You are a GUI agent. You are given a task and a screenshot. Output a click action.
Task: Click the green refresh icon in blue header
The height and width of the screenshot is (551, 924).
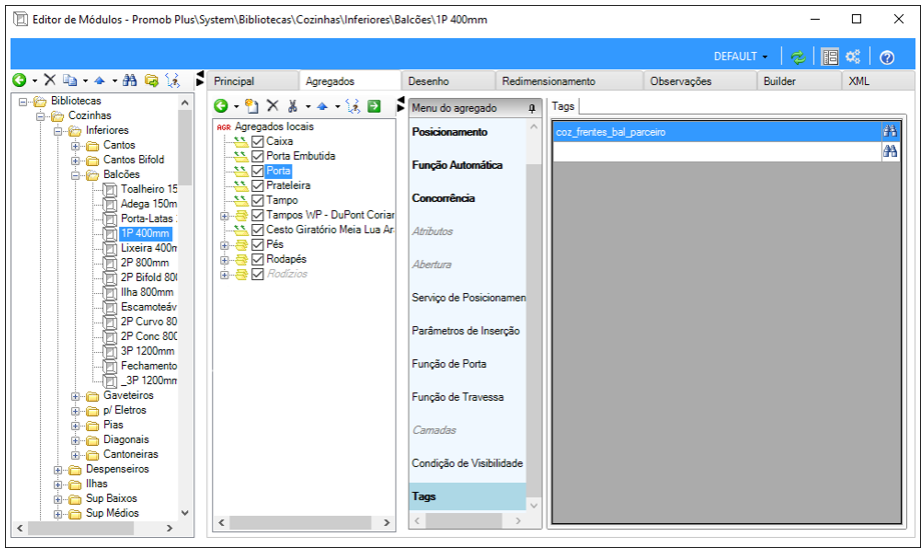click(x=798, y=57)
